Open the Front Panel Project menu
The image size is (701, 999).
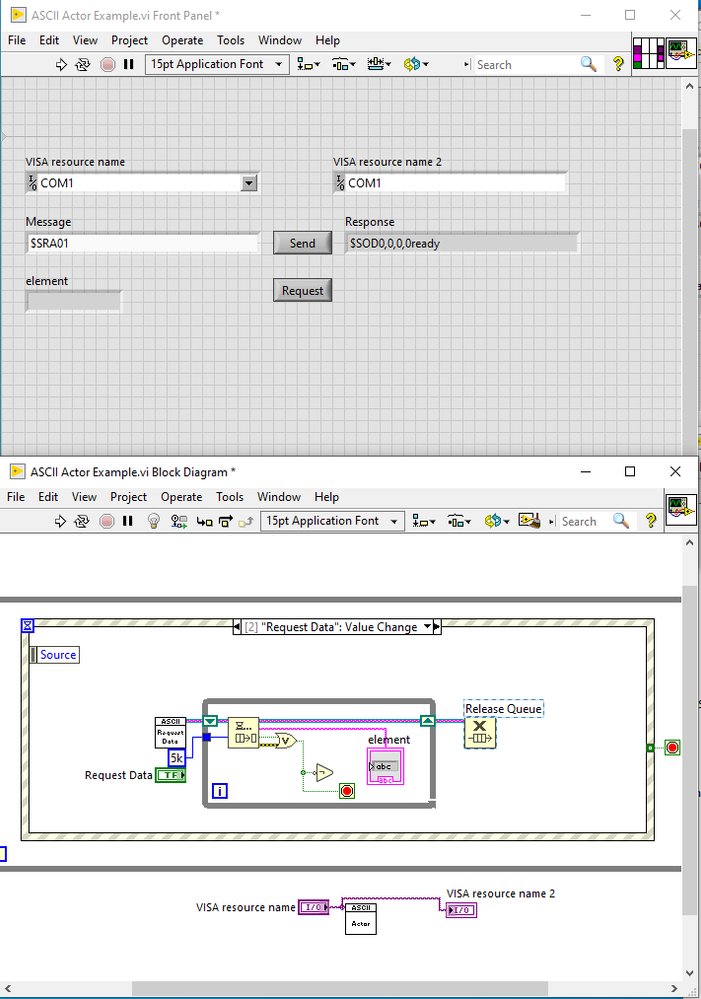click(129, 40)
